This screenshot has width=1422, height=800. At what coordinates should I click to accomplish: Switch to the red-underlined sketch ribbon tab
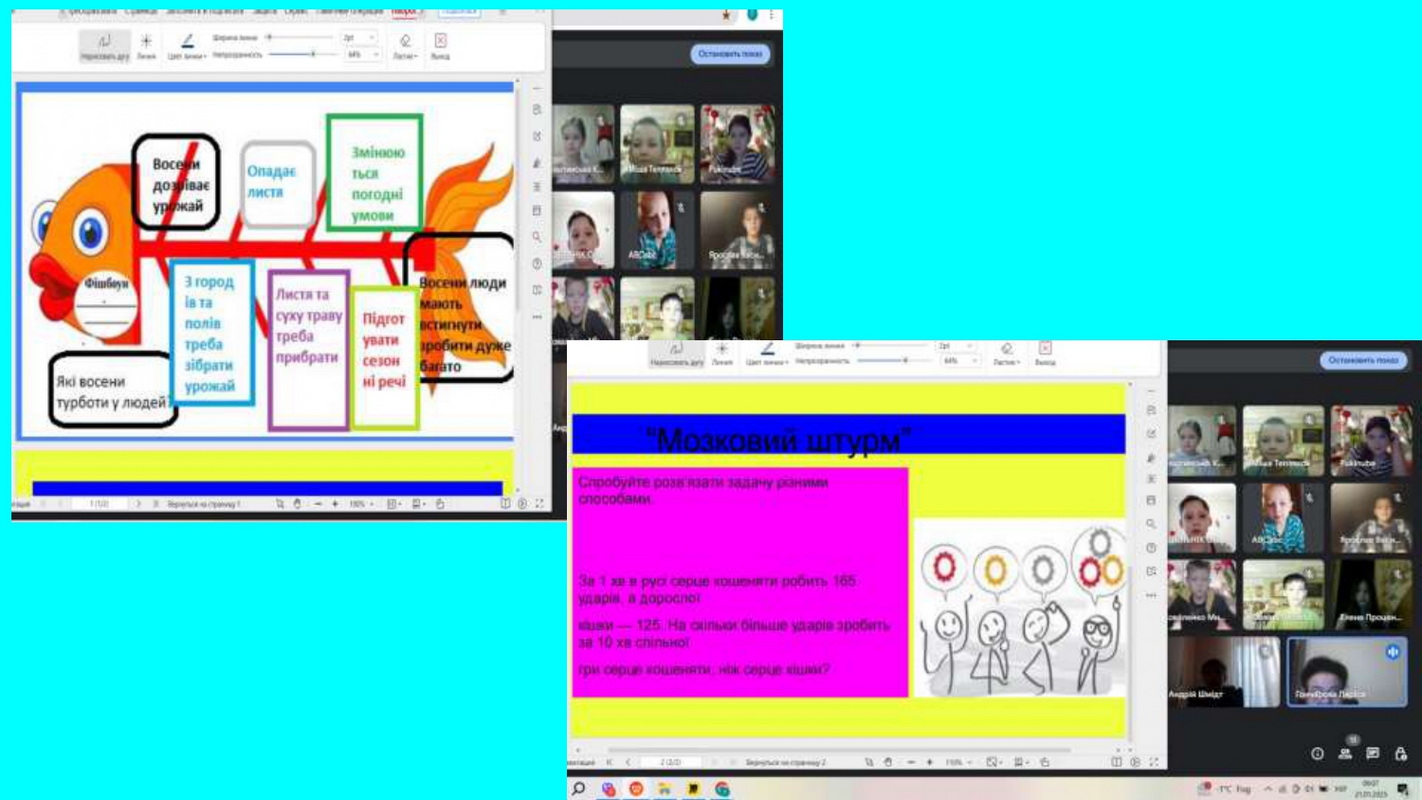[405, 10]
